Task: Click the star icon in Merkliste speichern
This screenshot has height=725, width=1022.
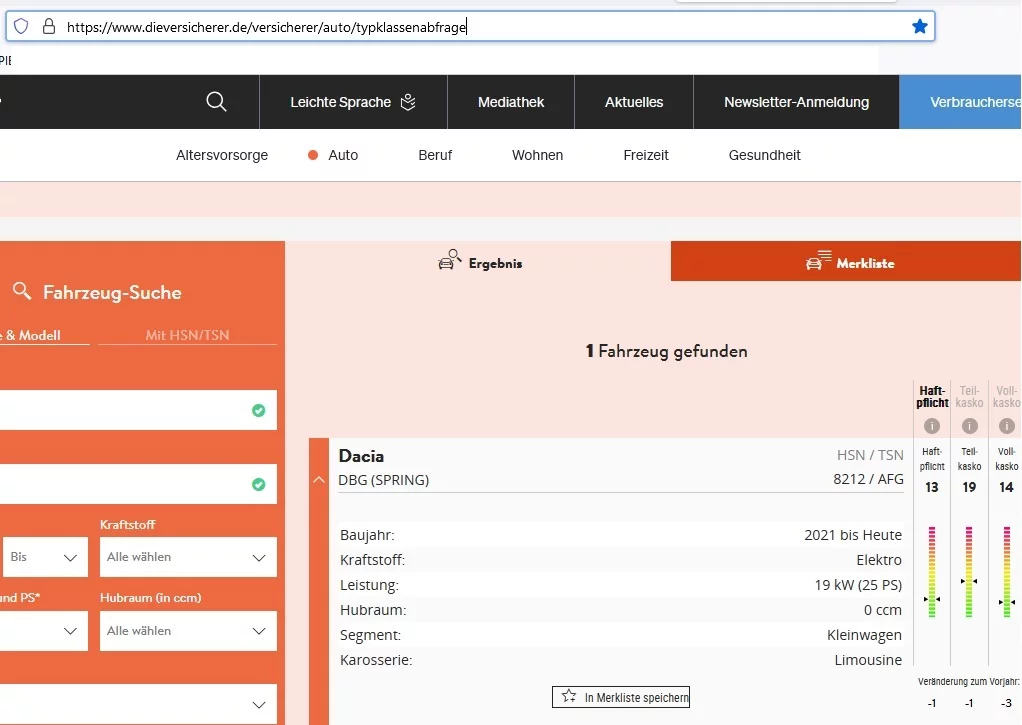Action: [569, 696]
